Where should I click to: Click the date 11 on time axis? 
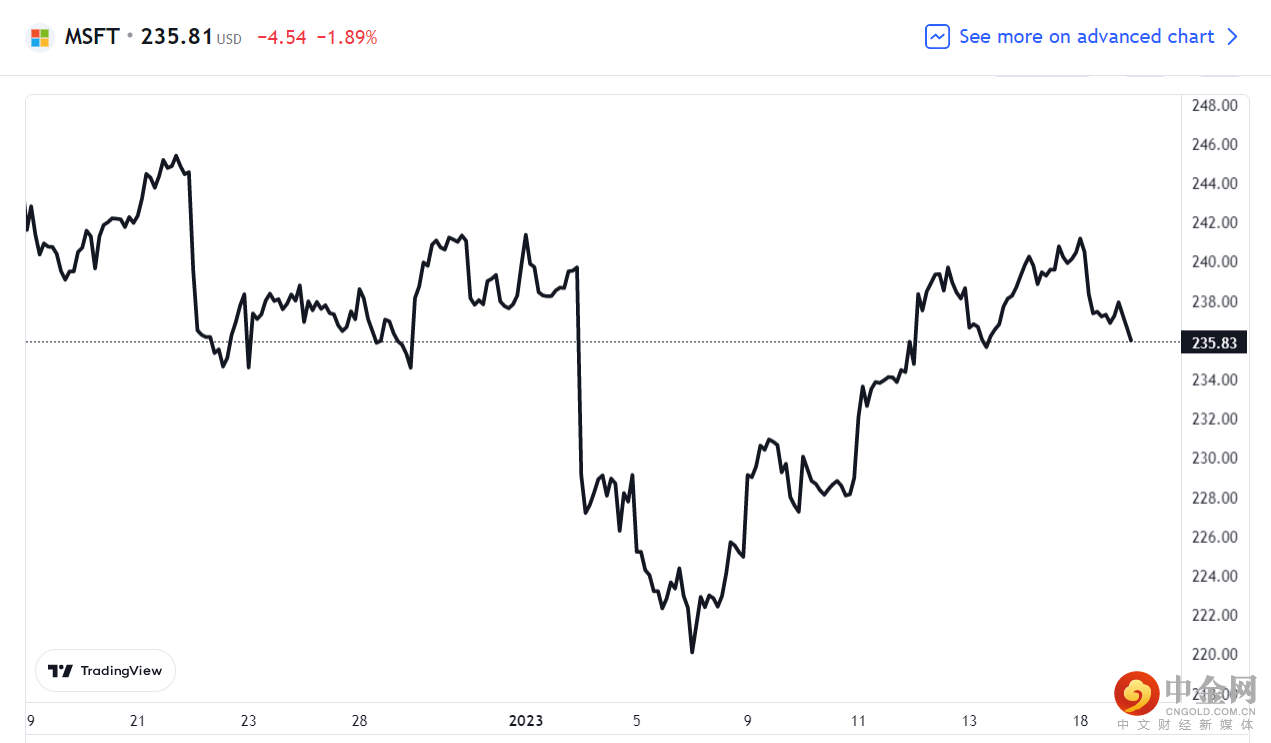[858, 721]
